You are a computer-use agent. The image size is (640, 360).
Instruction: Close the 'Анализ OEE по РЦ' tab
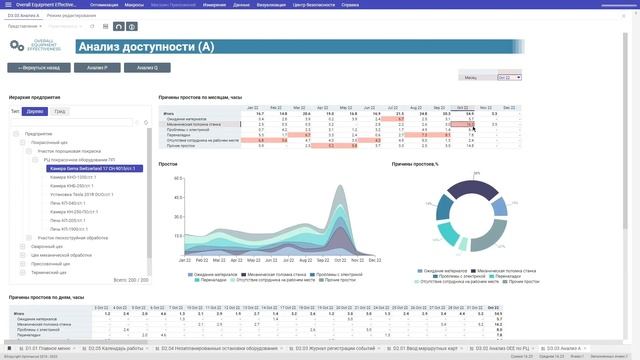click(x=533, y=349)
